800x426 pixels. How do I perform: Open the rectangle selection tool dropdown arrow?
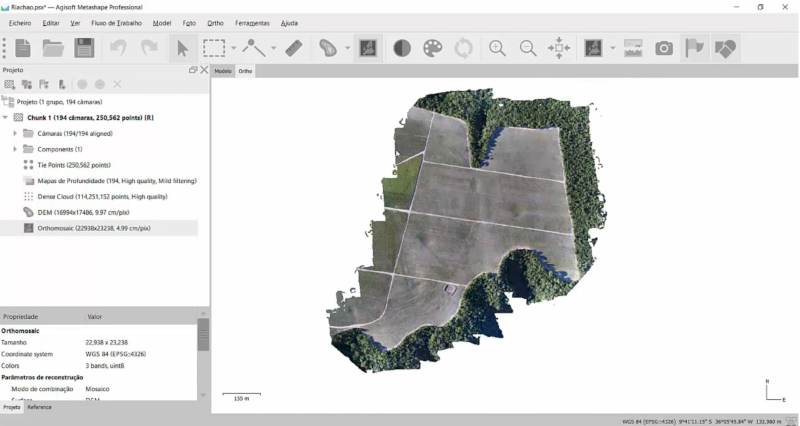click(234, 48)
